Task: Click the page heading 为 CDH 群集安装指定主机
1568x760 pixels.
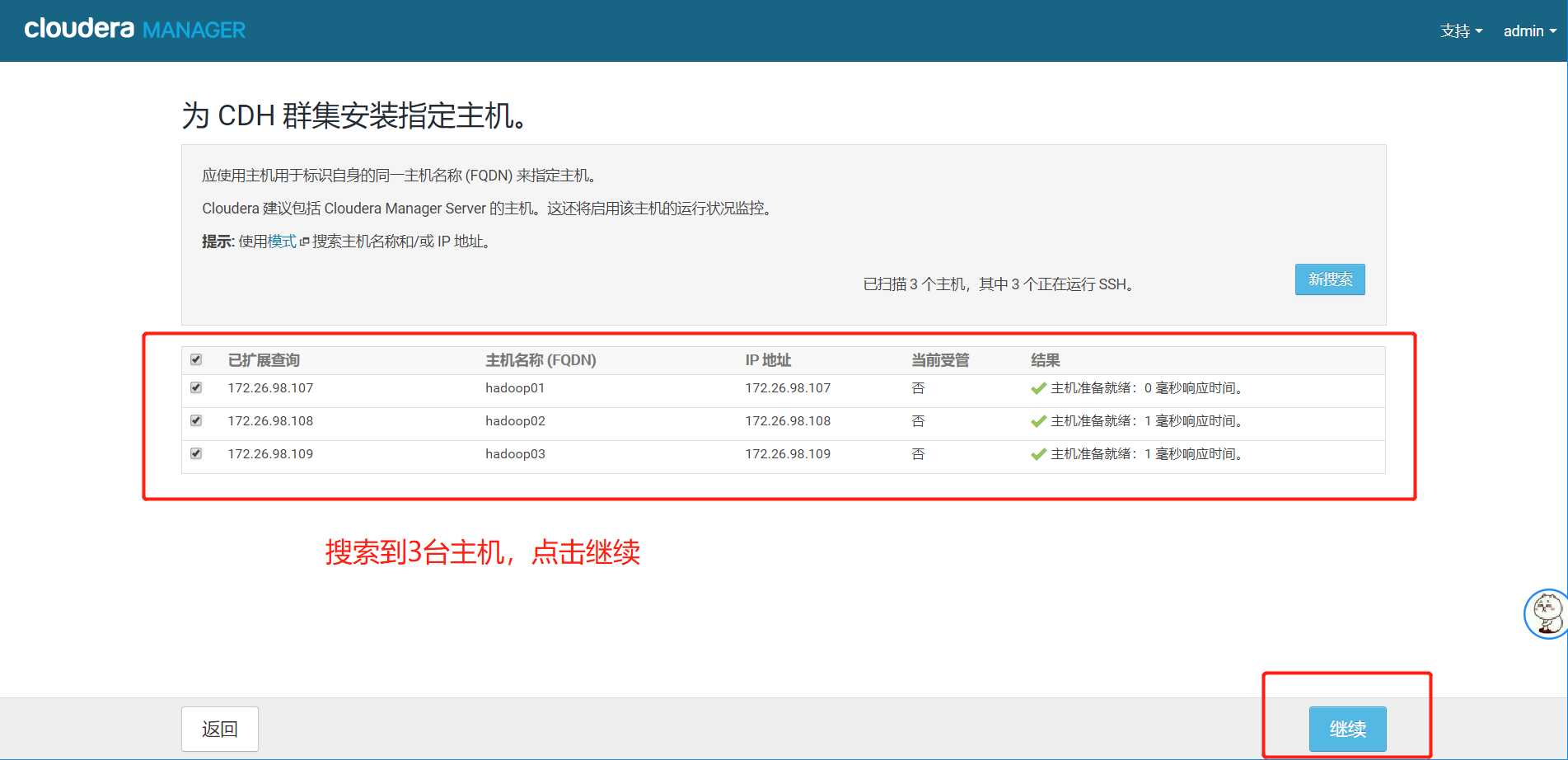Action: 354,115
